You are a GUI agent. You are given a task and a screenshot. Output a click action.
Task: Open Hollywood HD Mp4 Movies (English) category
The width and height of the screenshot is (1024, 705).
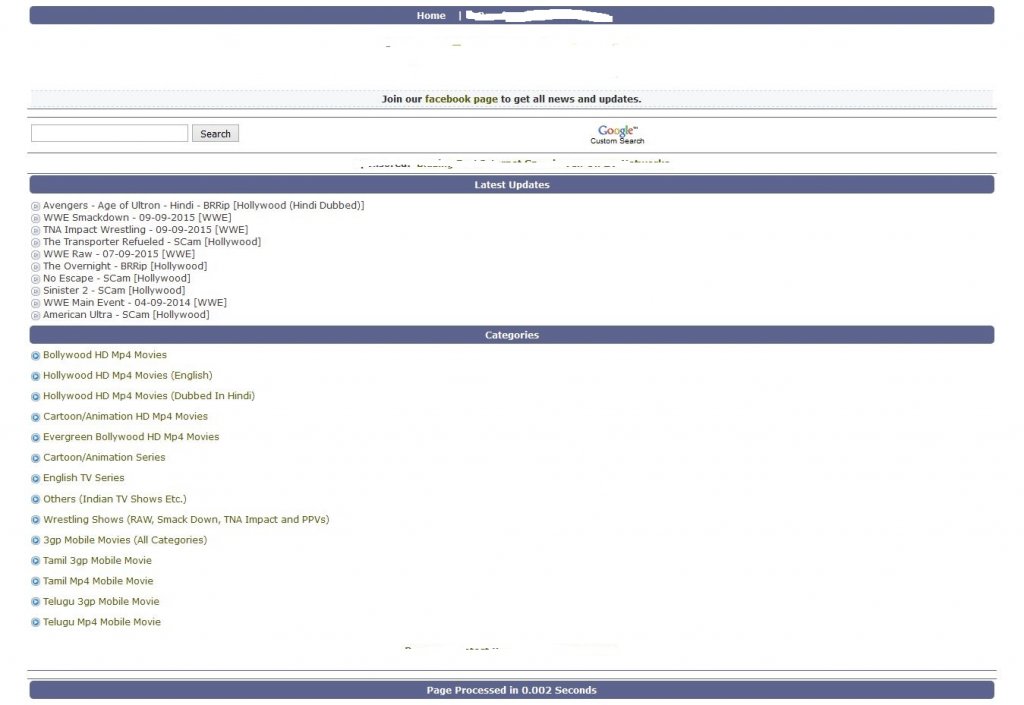coord(128,375)
